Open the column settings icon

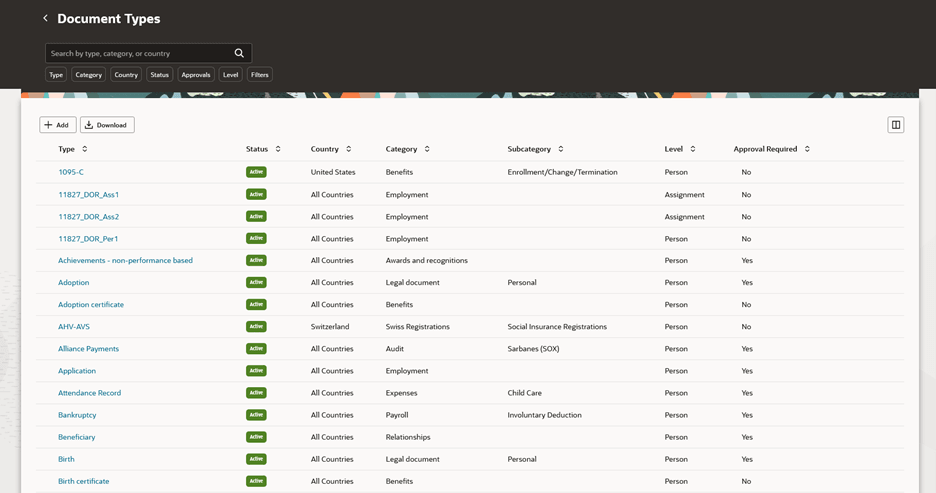point(895,125)
